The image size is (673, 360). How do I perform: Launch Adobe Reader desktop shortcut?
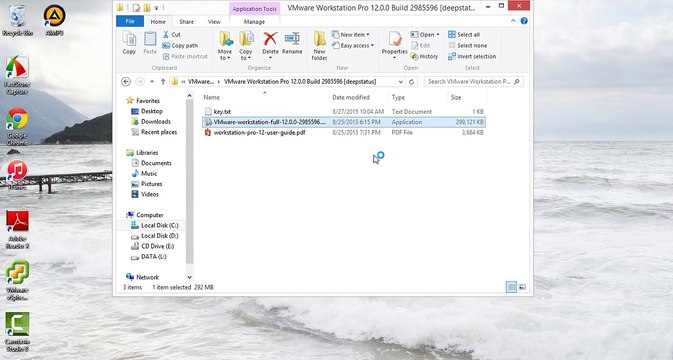pos(18,230)
